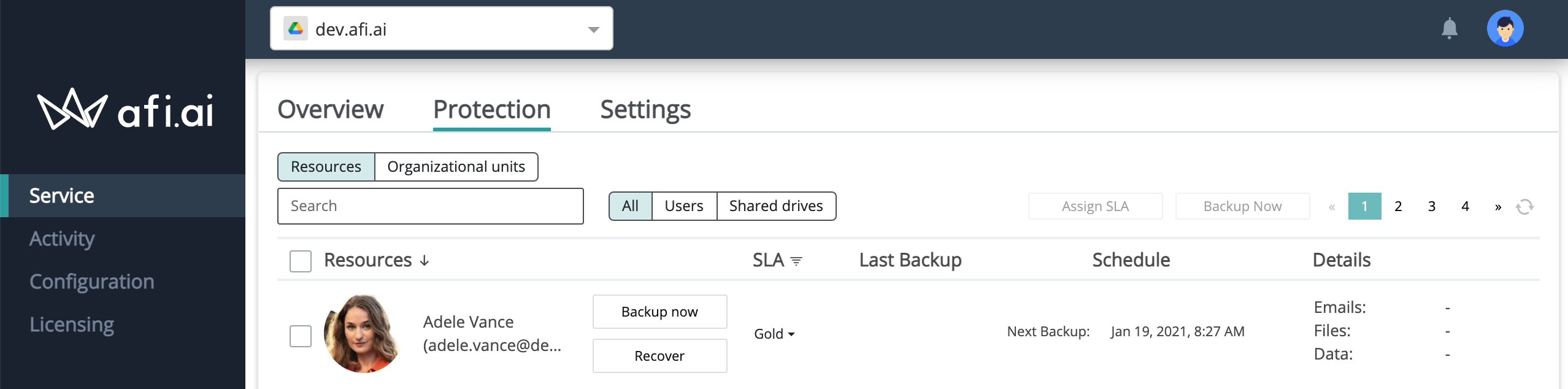Sort resources with the down arrow
1568x389 pixels.
click(425, 261)
